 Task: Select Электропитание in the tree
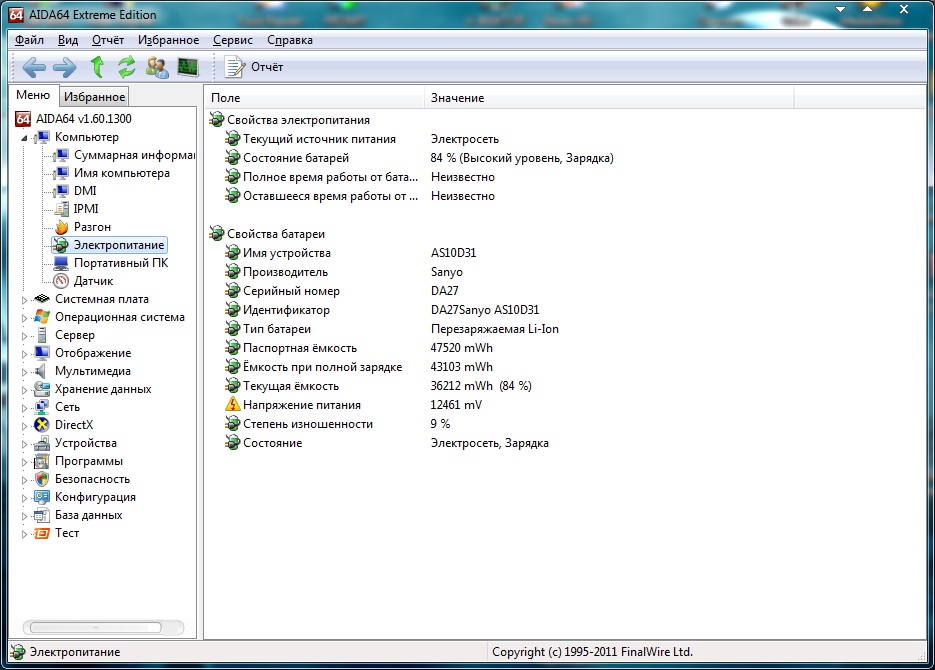[119, 245]
